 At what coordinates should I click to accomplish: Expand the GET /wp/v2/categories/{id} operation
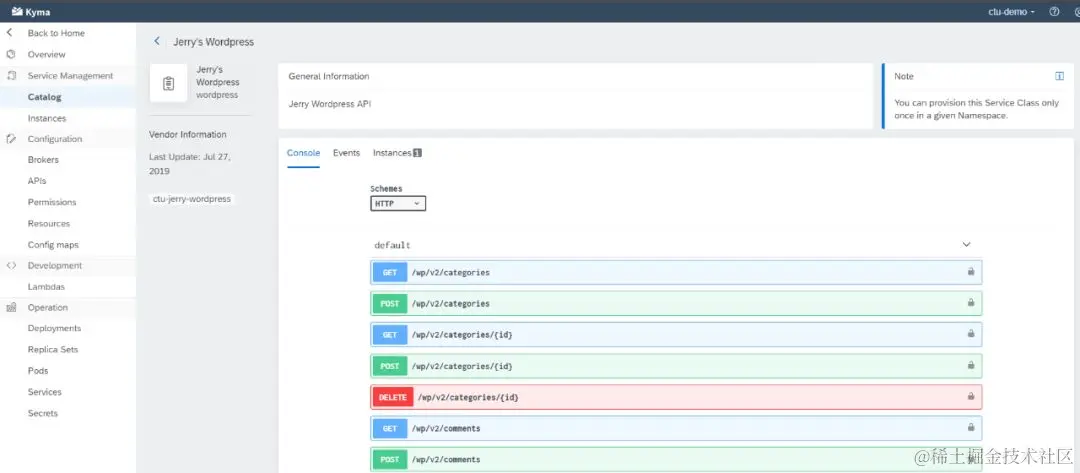pos(676,334)
